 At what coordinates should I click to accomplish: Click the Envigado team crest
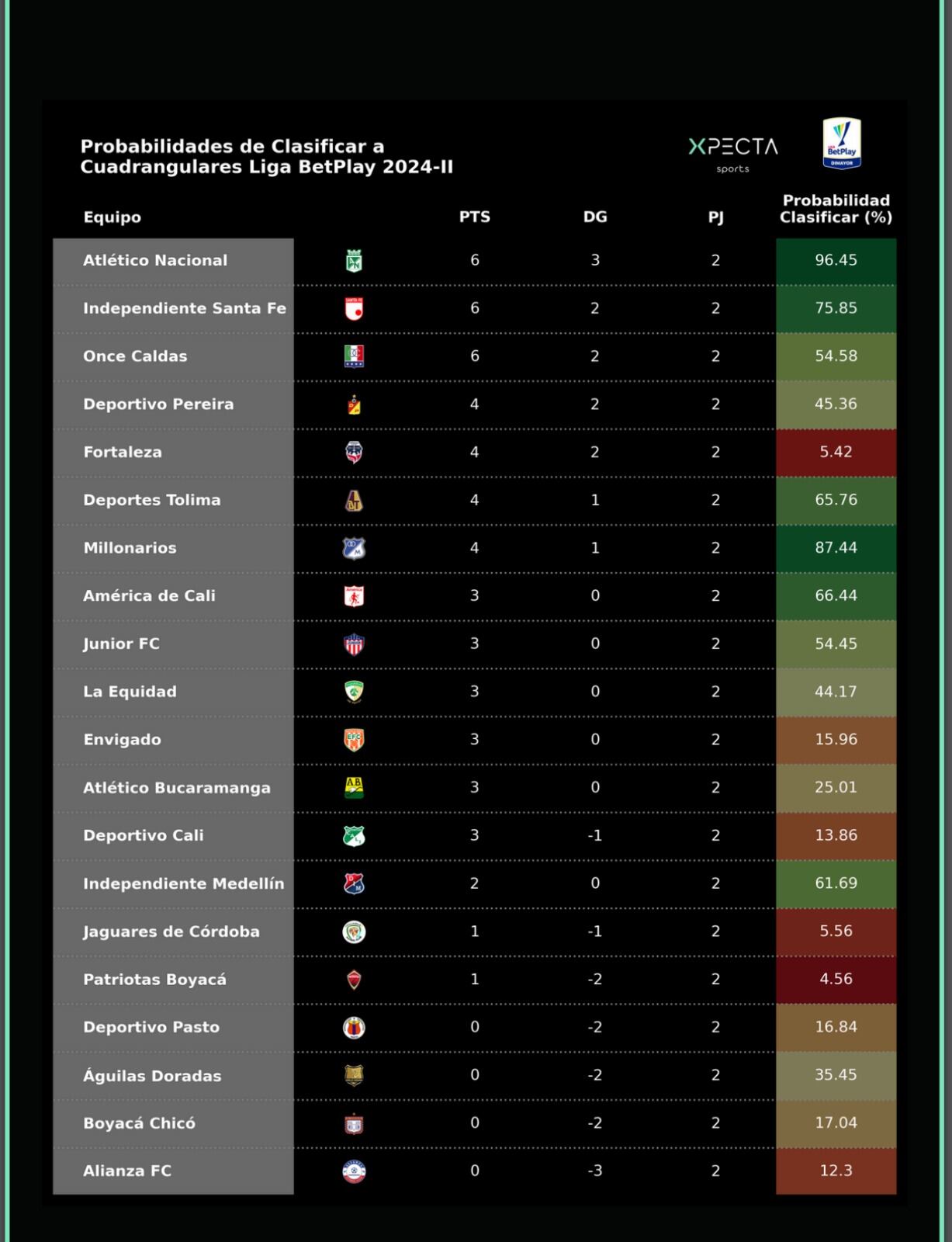pos(354,740)
